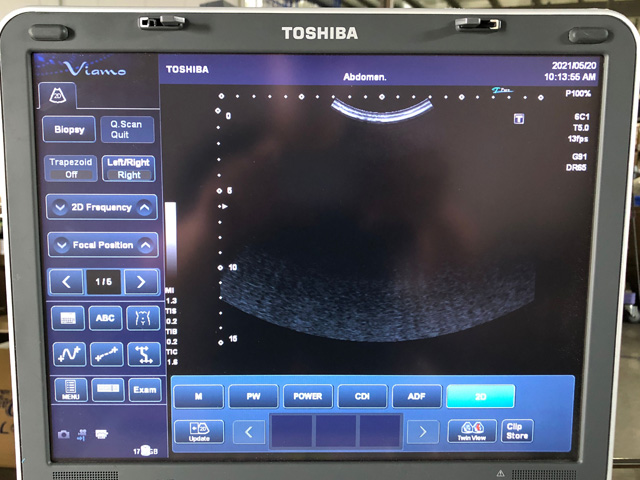640x480 pixels.
Task: Click the DR65 dynamic range value
Action: 576,167
